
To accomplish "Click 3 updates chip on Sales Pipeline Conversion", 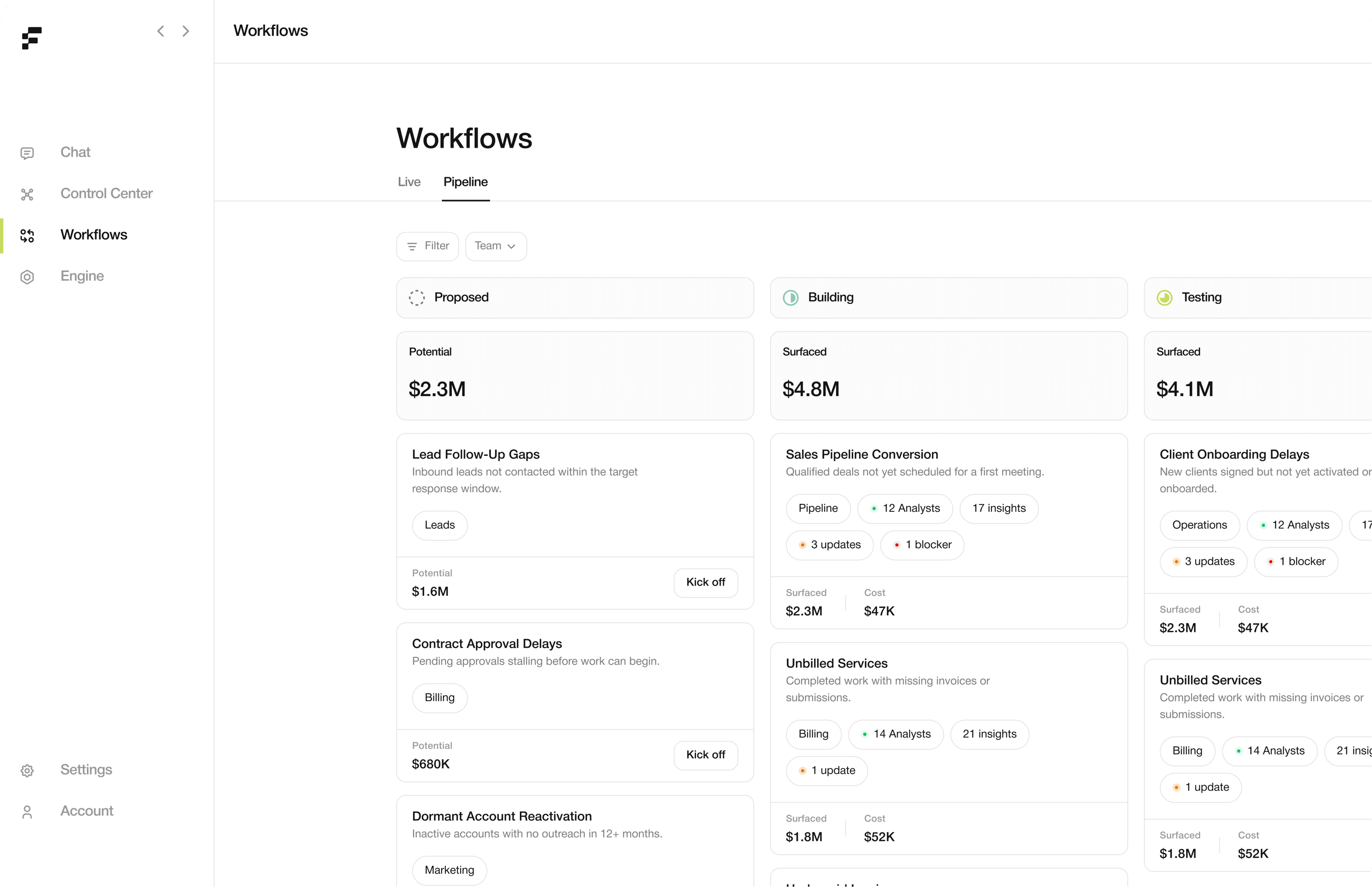I will click(x=830, y=545).
